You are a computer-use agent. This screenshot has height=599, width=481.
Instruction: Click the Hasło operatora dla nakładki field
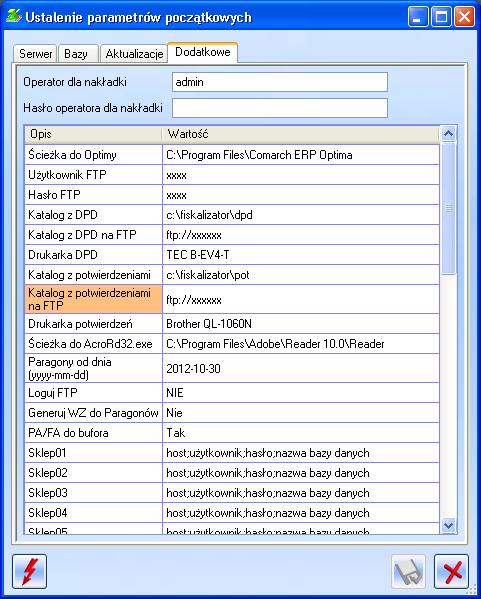point(280,108)
